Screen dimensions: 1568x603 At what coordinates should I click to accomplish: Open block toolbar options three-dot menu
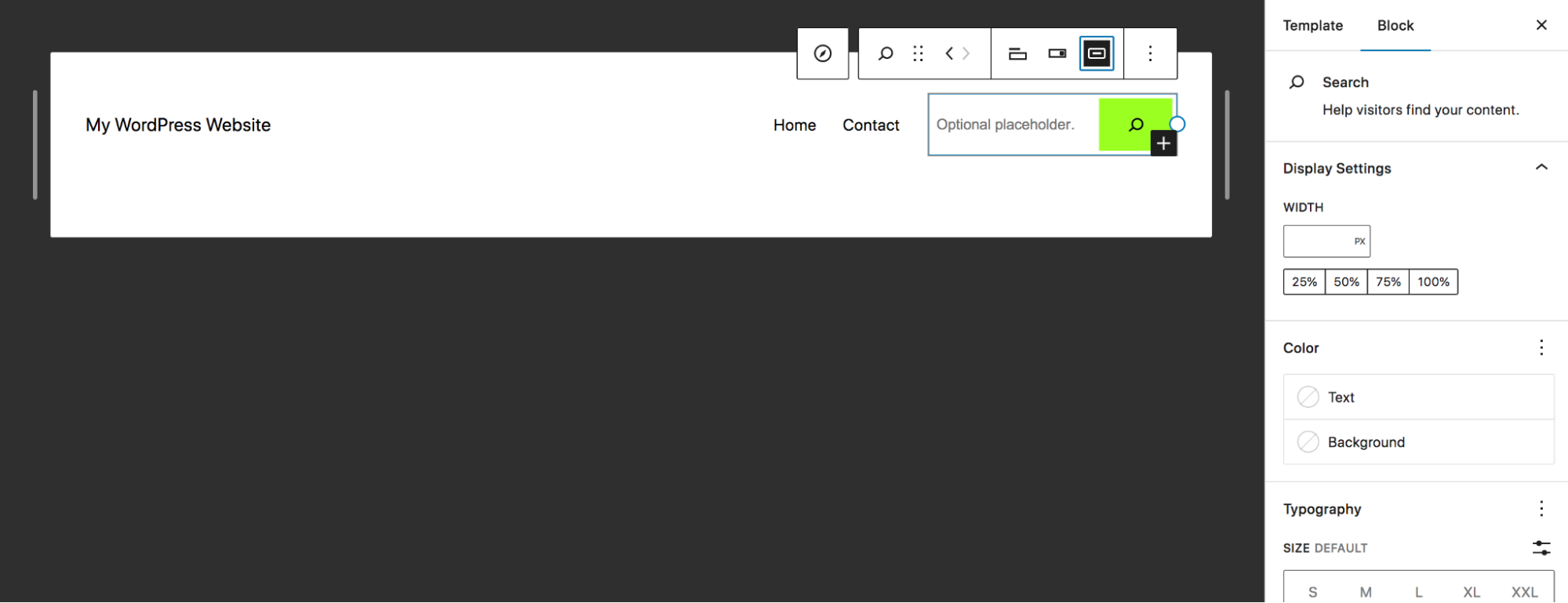tap(1150, 53)
